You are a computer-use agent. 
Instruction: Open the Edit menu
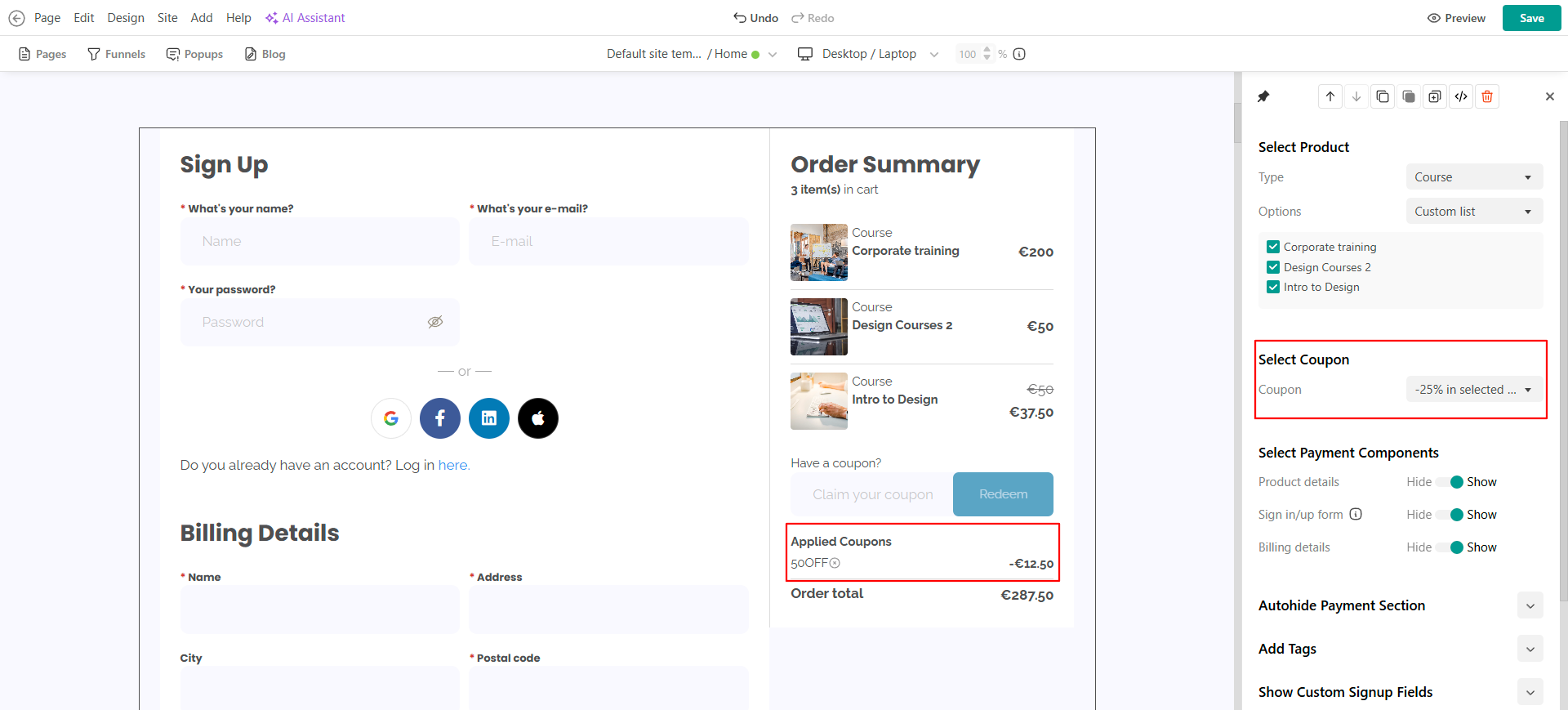tap(84, 18)
